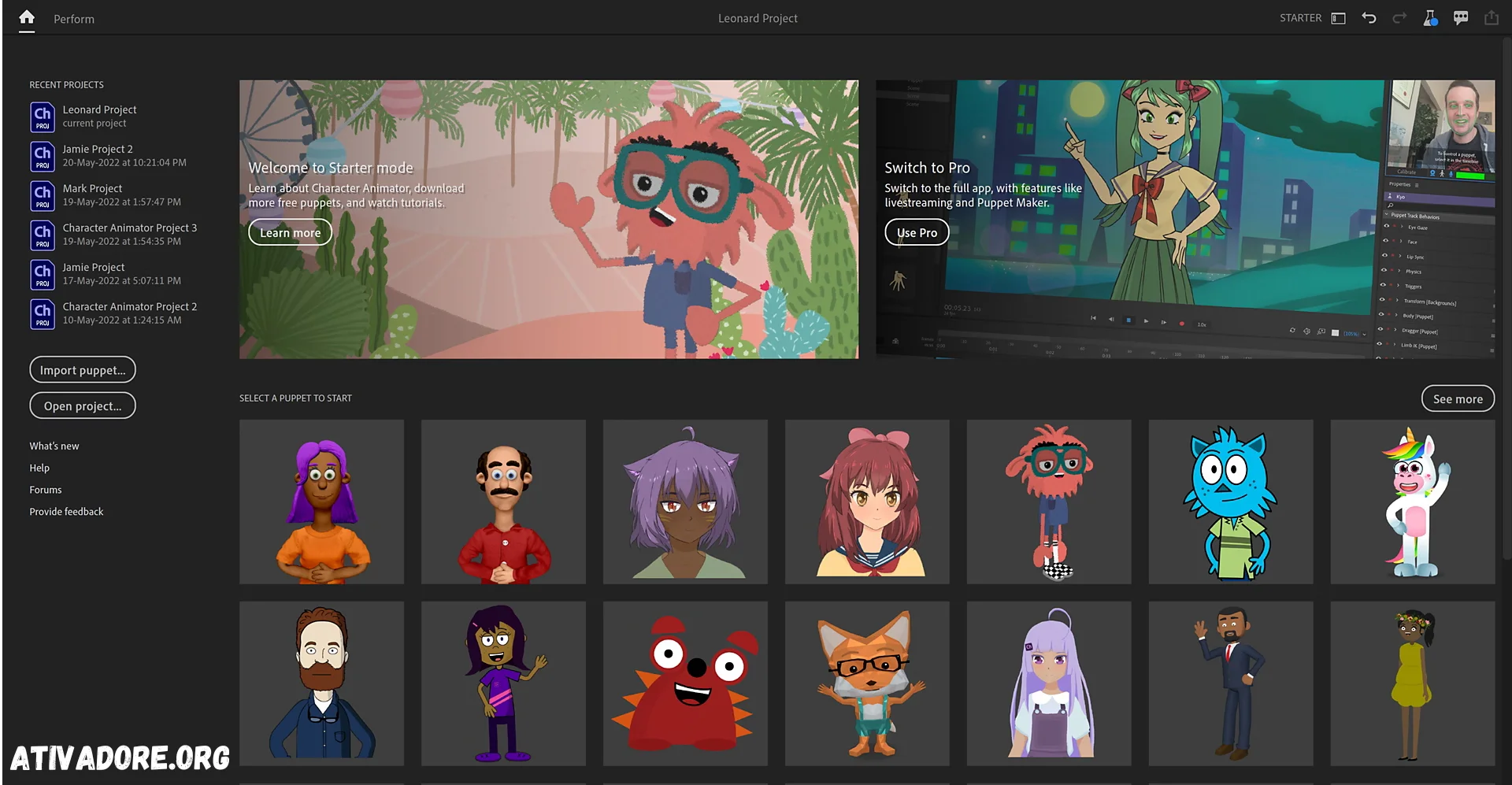Open the What's new link

coord(54,446)
